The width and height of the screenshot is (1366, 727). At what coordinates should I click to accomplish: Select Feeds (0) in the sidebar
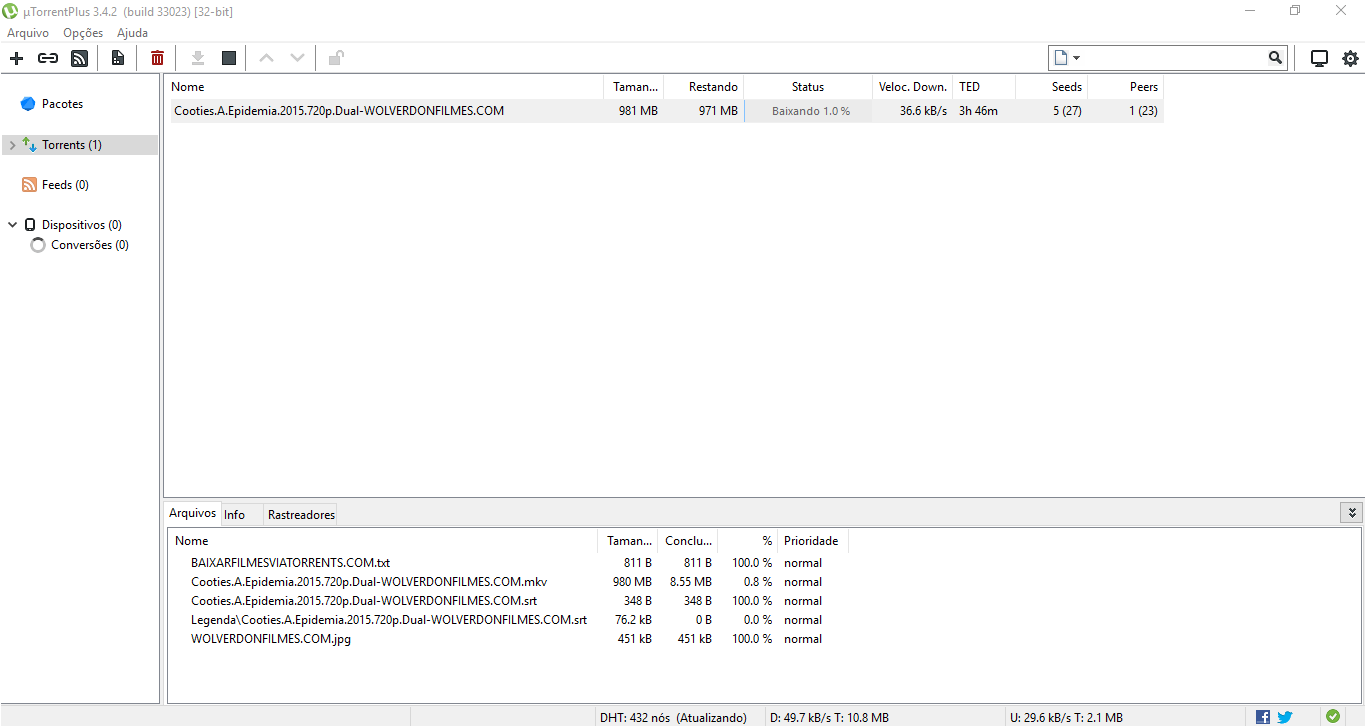tap(65, 185)
